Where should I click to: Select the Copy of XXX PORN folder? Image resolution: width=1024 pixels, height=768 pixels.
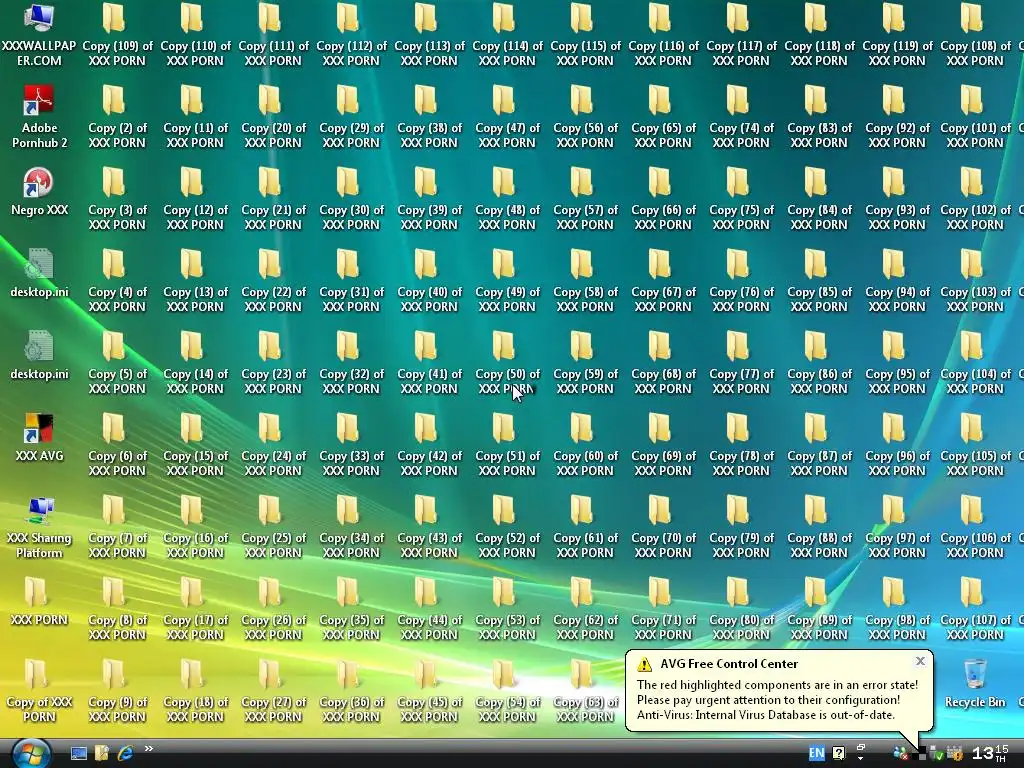click(39, 690)
